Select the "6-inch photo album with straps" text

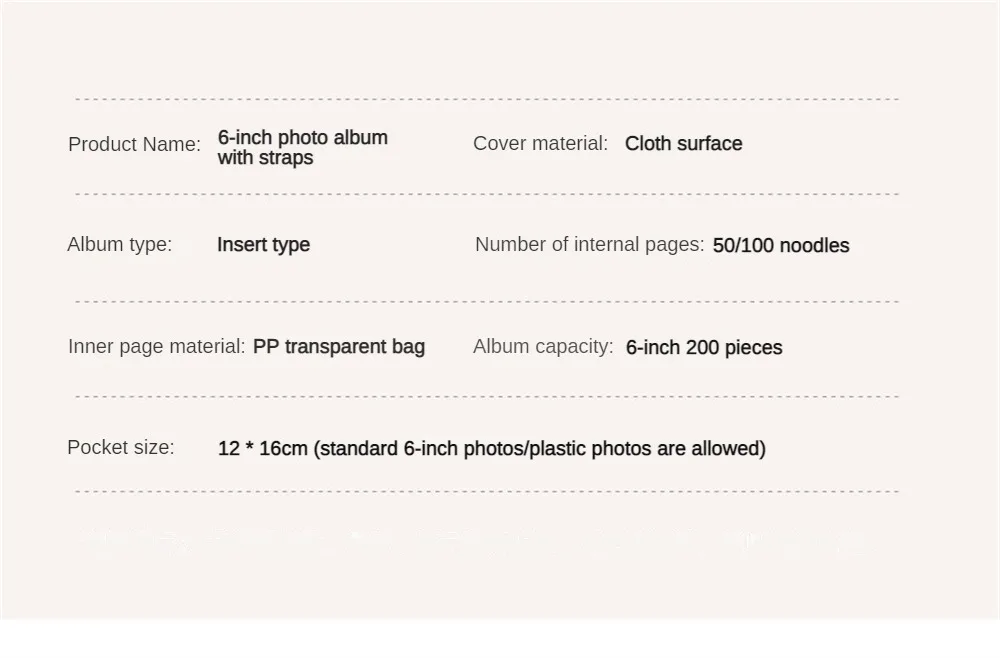pyautogui.click(x=302, y=147)
